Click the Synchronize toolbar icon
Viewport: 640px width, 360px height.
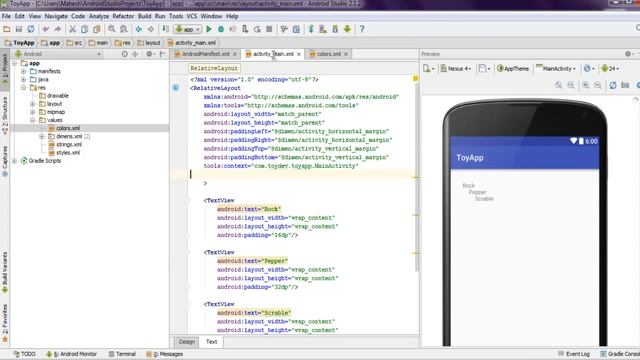coord(31,29)
